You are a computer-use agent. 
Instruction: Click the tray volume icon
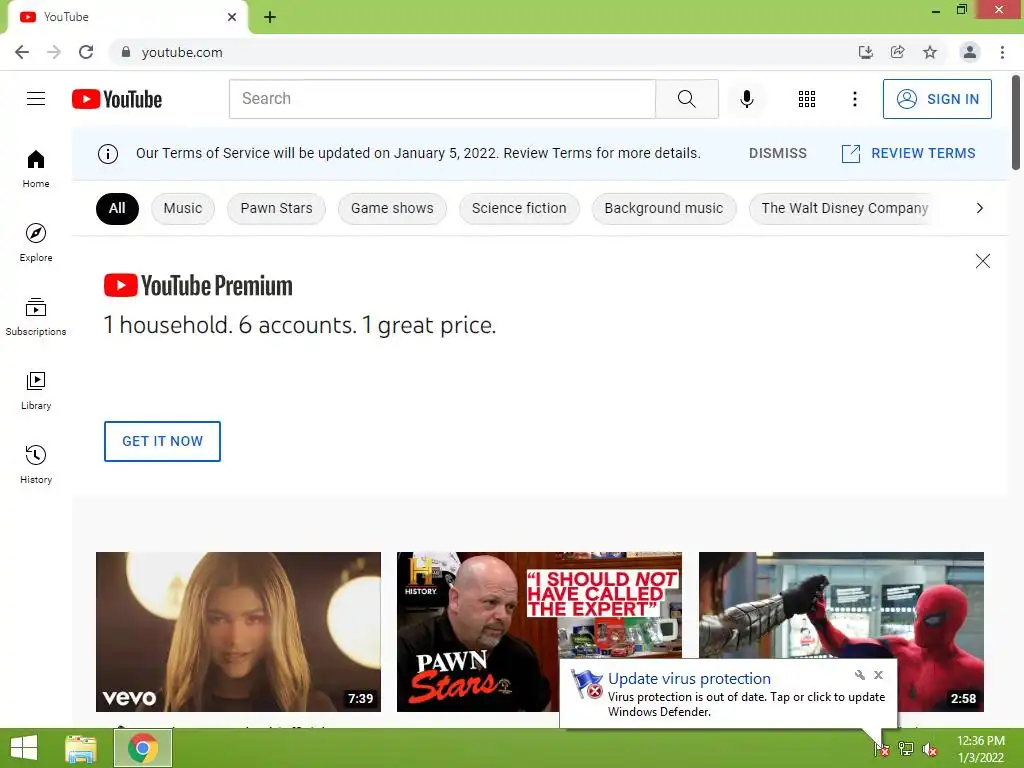(929, 749)
